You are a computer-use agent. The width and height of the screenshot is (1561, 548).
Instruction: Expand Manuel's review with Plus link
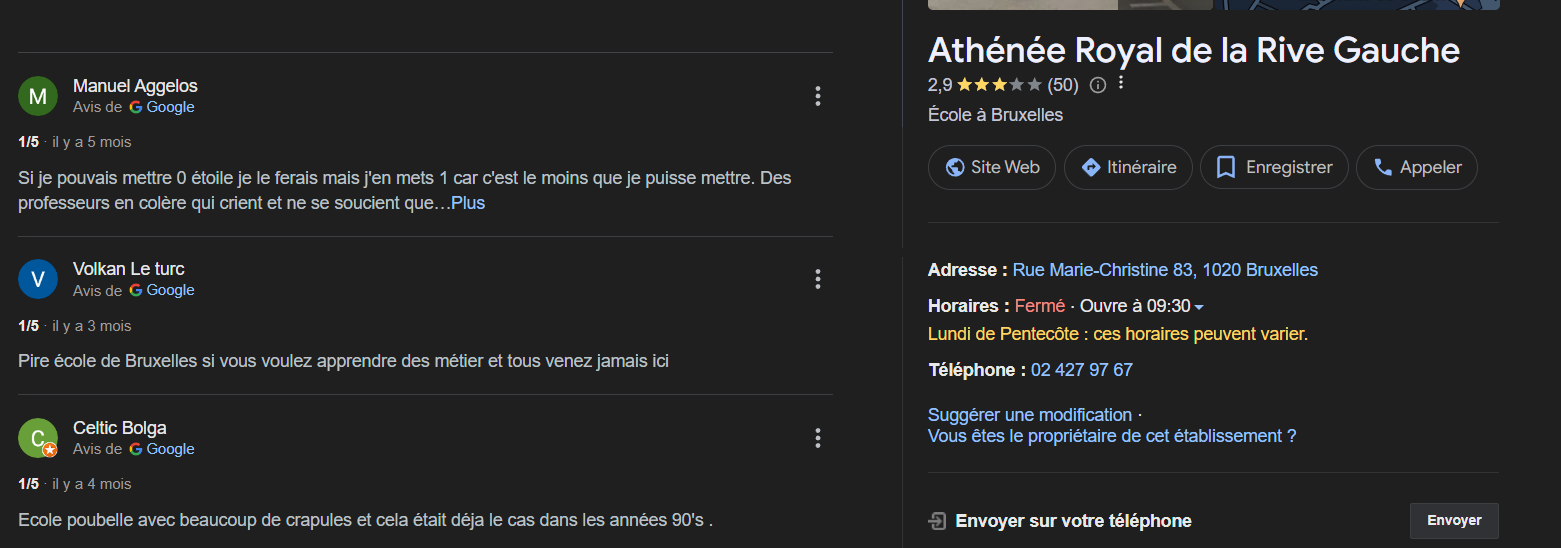(468, 203)
